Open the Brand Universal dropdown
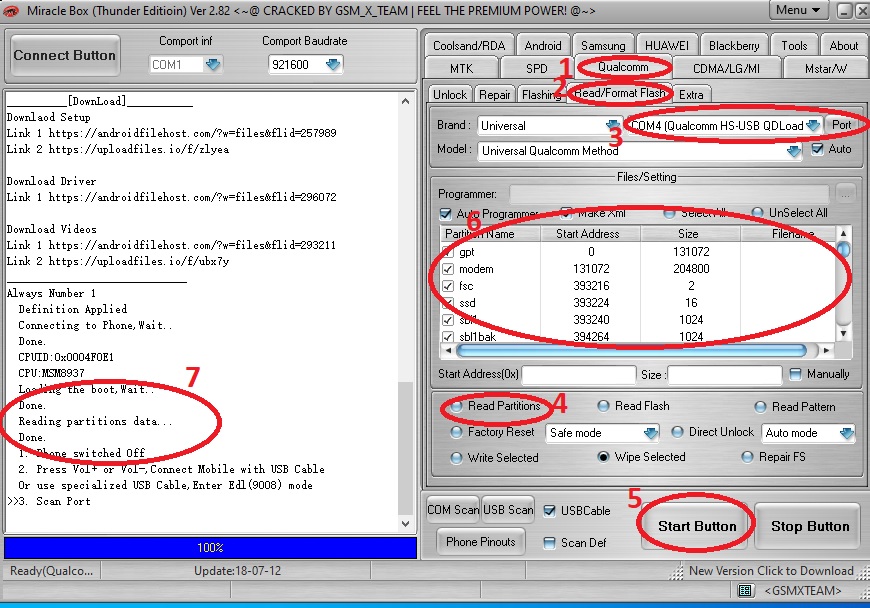Viewport: 870px width, 608px height. pos(613,126)
